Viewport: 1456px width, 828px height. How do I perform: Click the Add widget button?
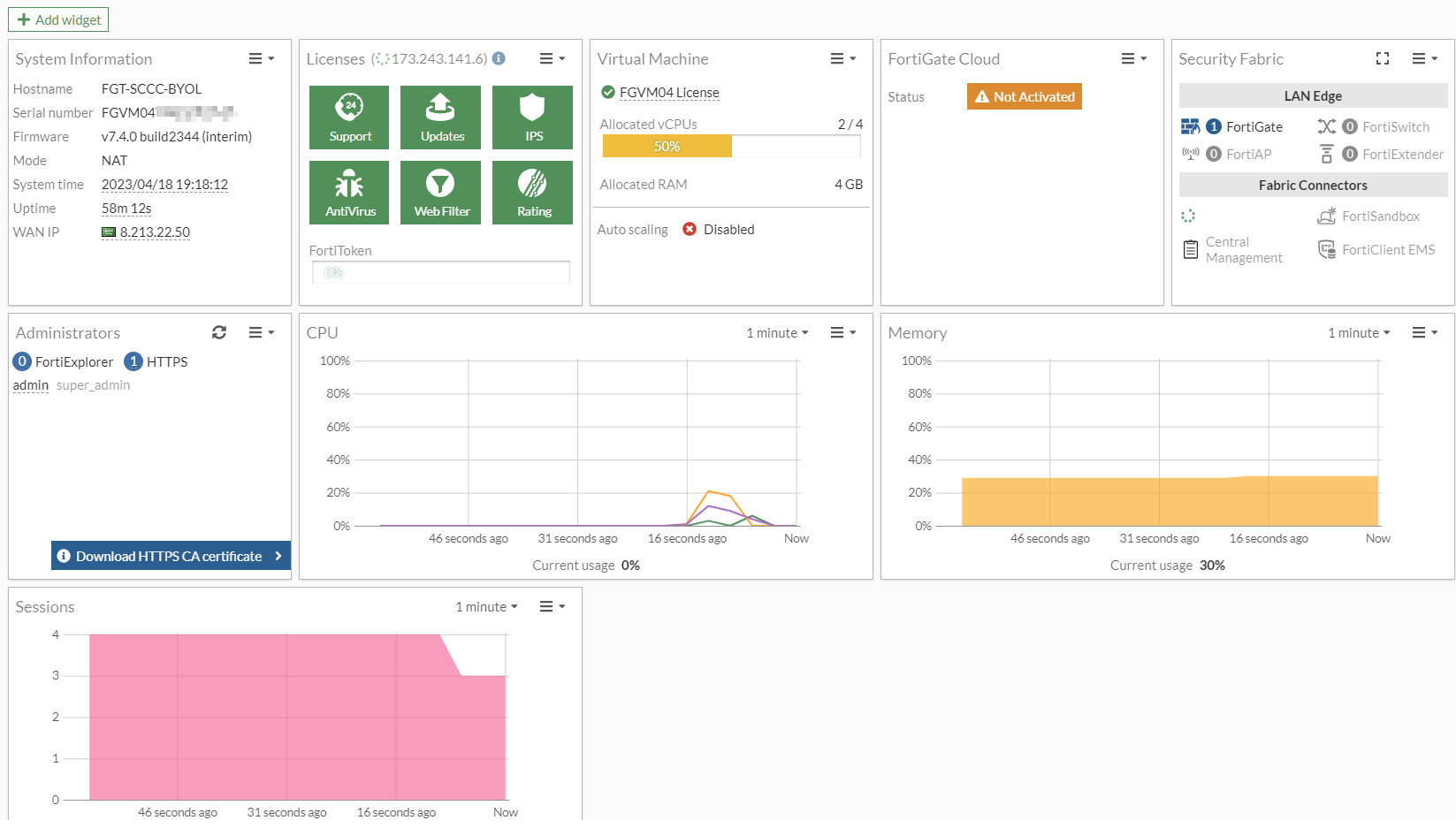[57, 19]
